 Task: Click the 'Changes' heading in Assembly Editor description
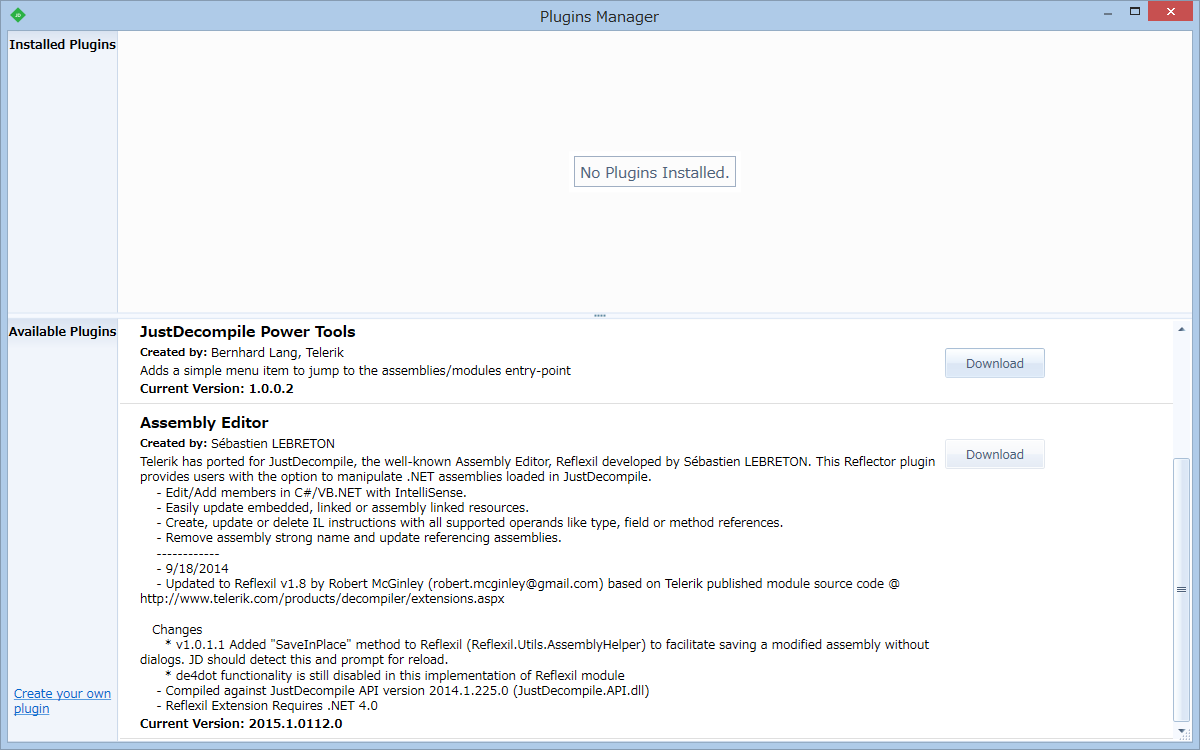177,630
